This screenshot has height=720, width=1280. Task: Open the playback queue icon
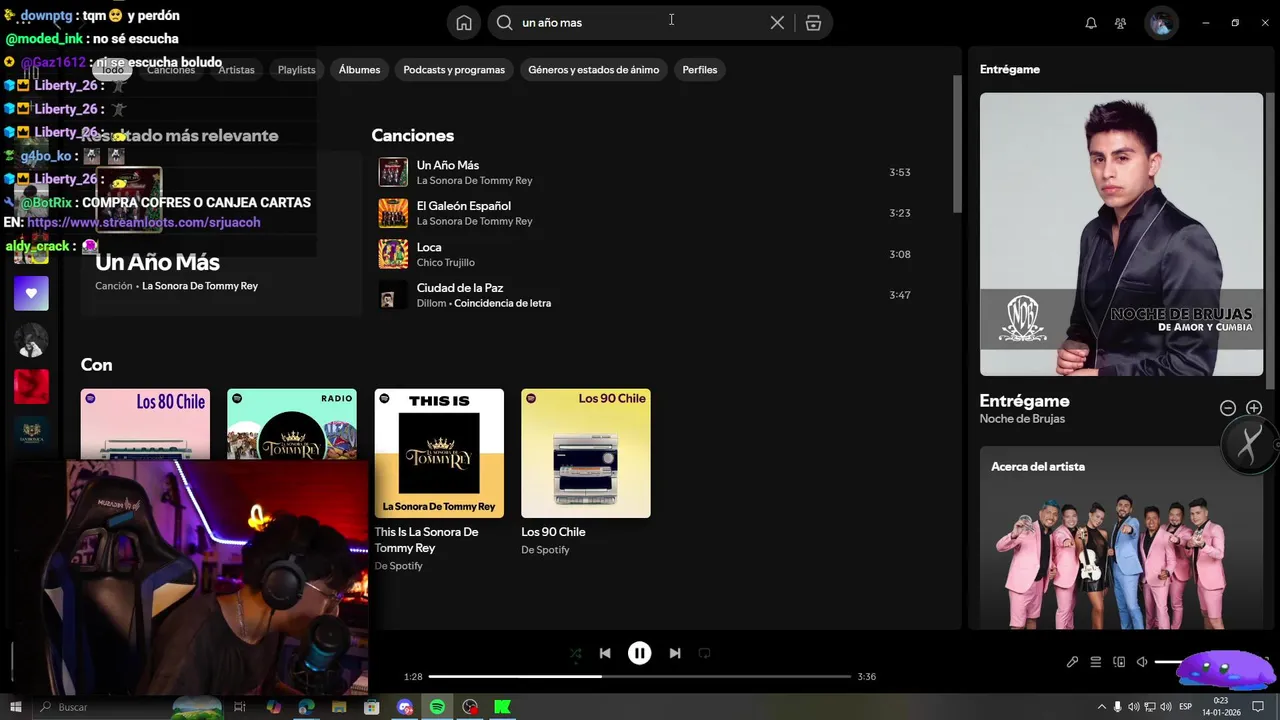click(1095, 662)
